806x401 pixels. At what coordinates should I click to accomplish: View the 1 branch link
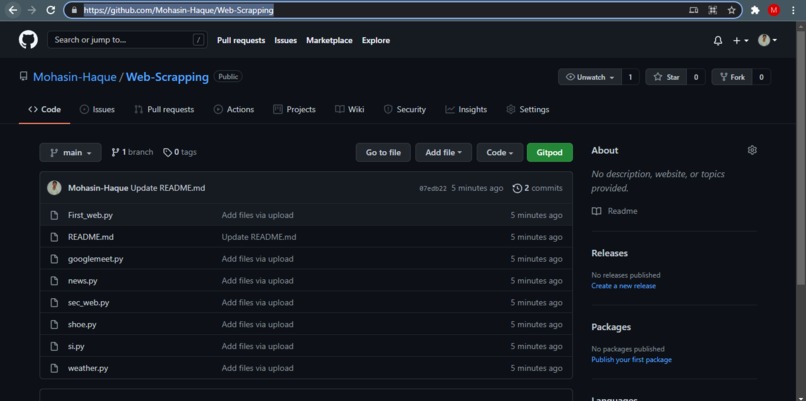click(x=132, y=152)
